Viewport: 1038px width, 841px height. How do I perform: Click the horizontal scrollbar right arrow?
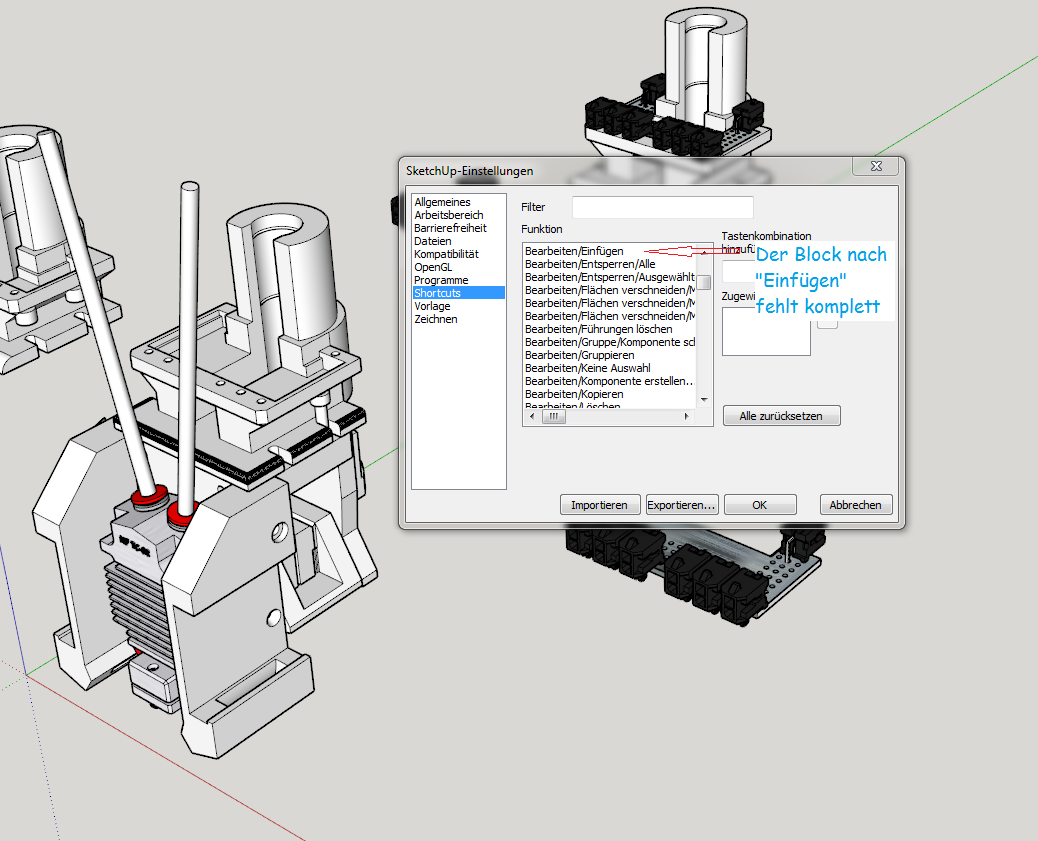687,417
